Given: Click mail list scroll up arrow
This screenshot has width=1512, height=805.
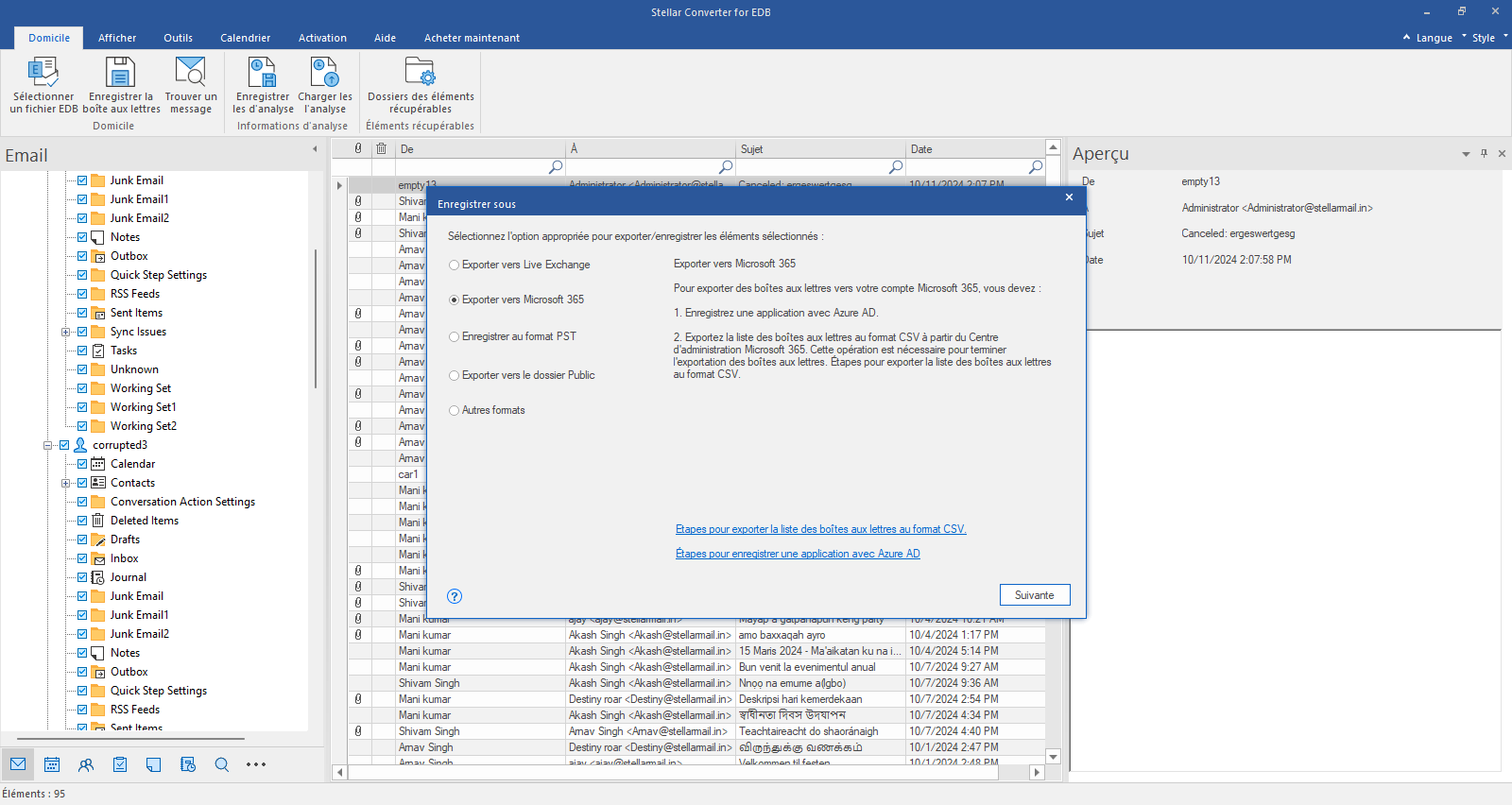Looking at the screenshot, I should click(x=1054, y=147).
